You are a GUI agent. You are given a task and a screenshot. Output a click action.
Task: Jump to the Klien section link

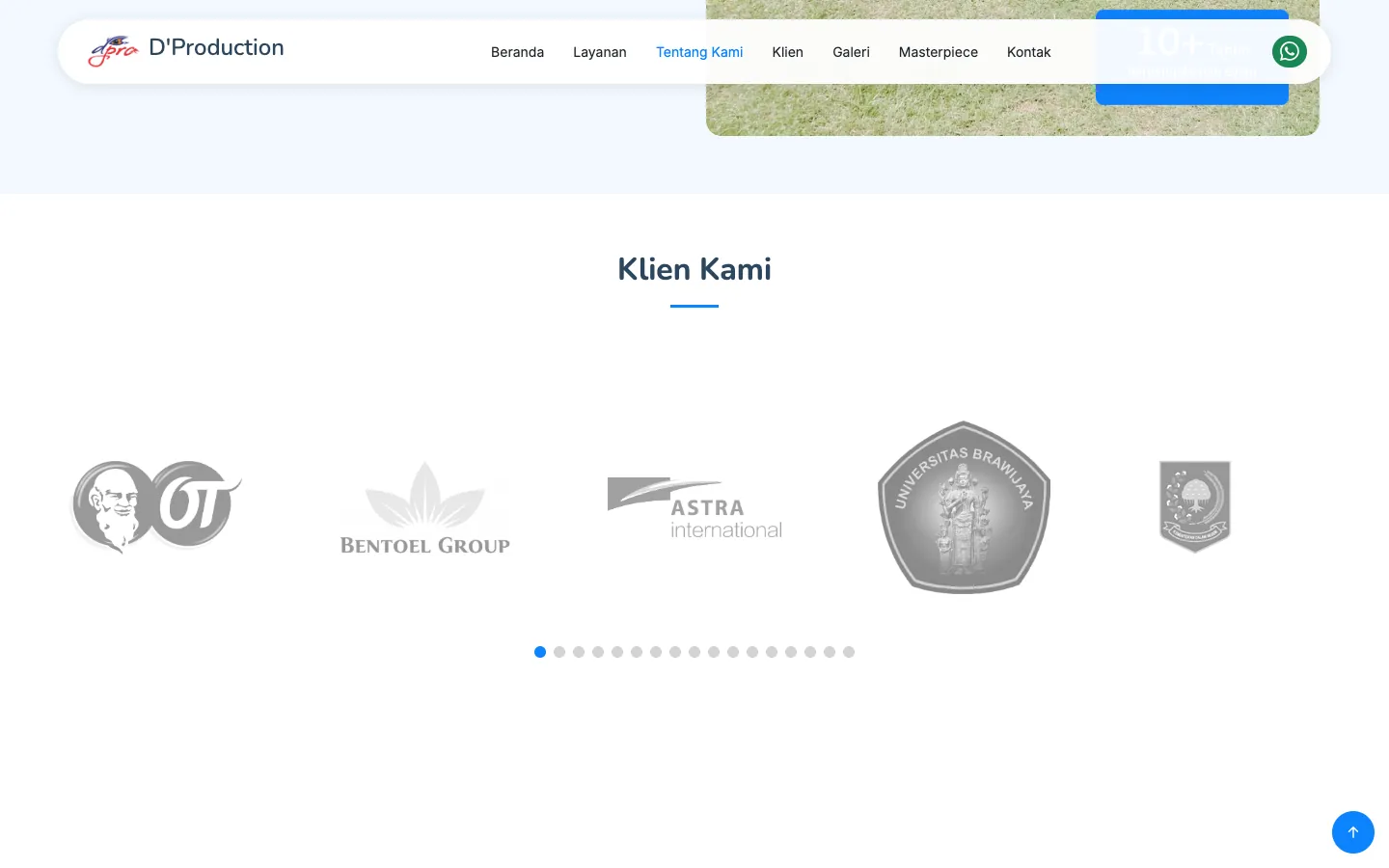788,52
